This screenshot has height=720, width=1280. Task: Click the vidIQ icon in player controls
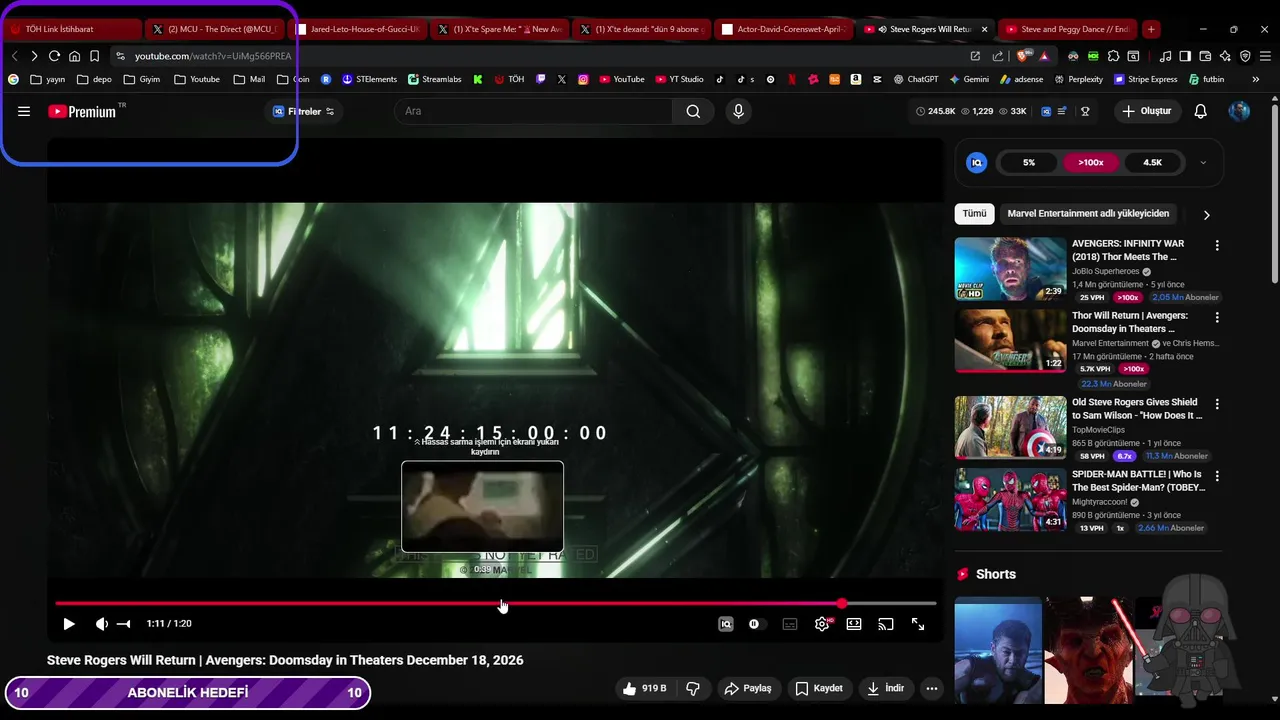coord(726,624)
